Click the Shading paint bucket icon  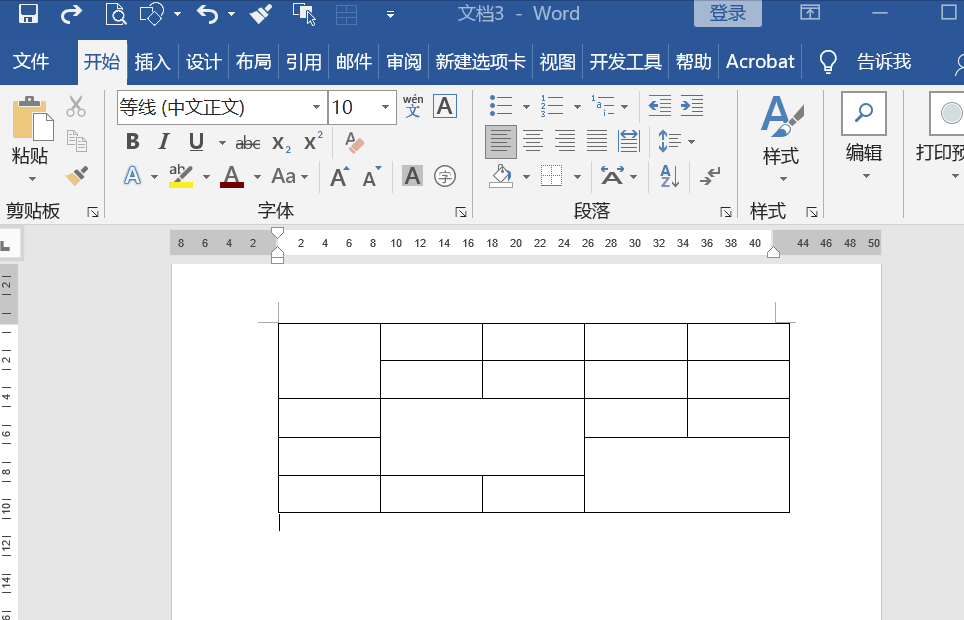point(501,177)
